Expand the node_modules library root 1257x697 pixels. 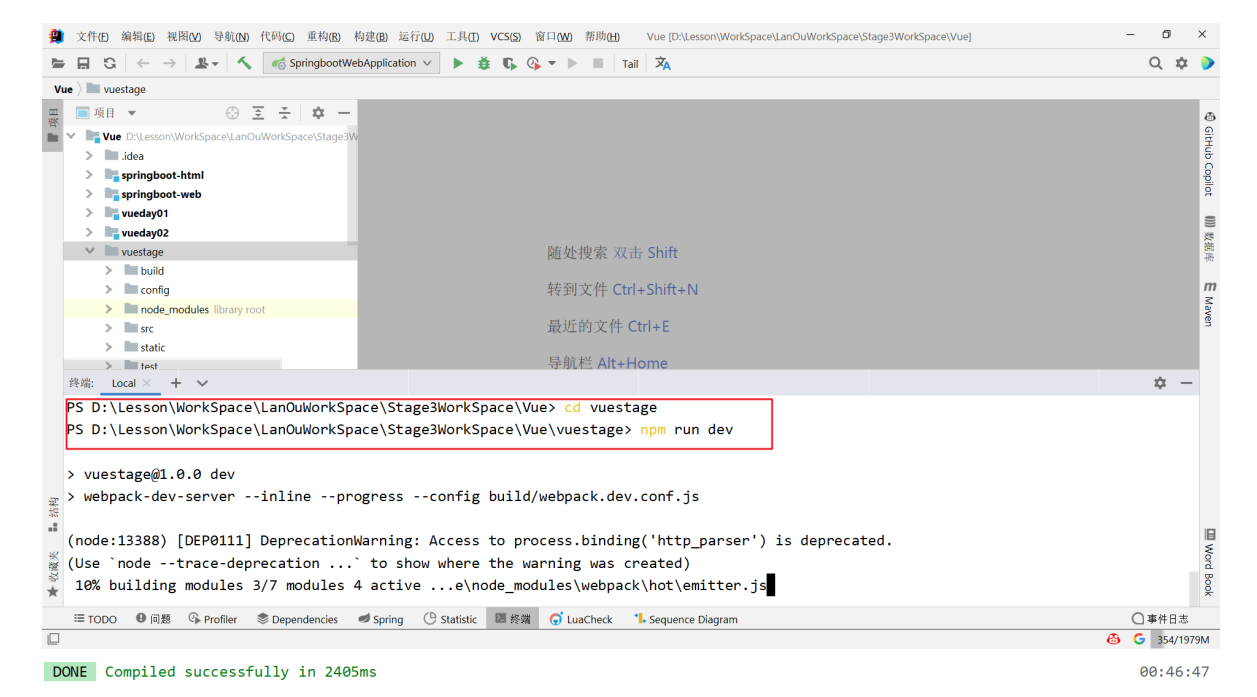pos(109,309)
